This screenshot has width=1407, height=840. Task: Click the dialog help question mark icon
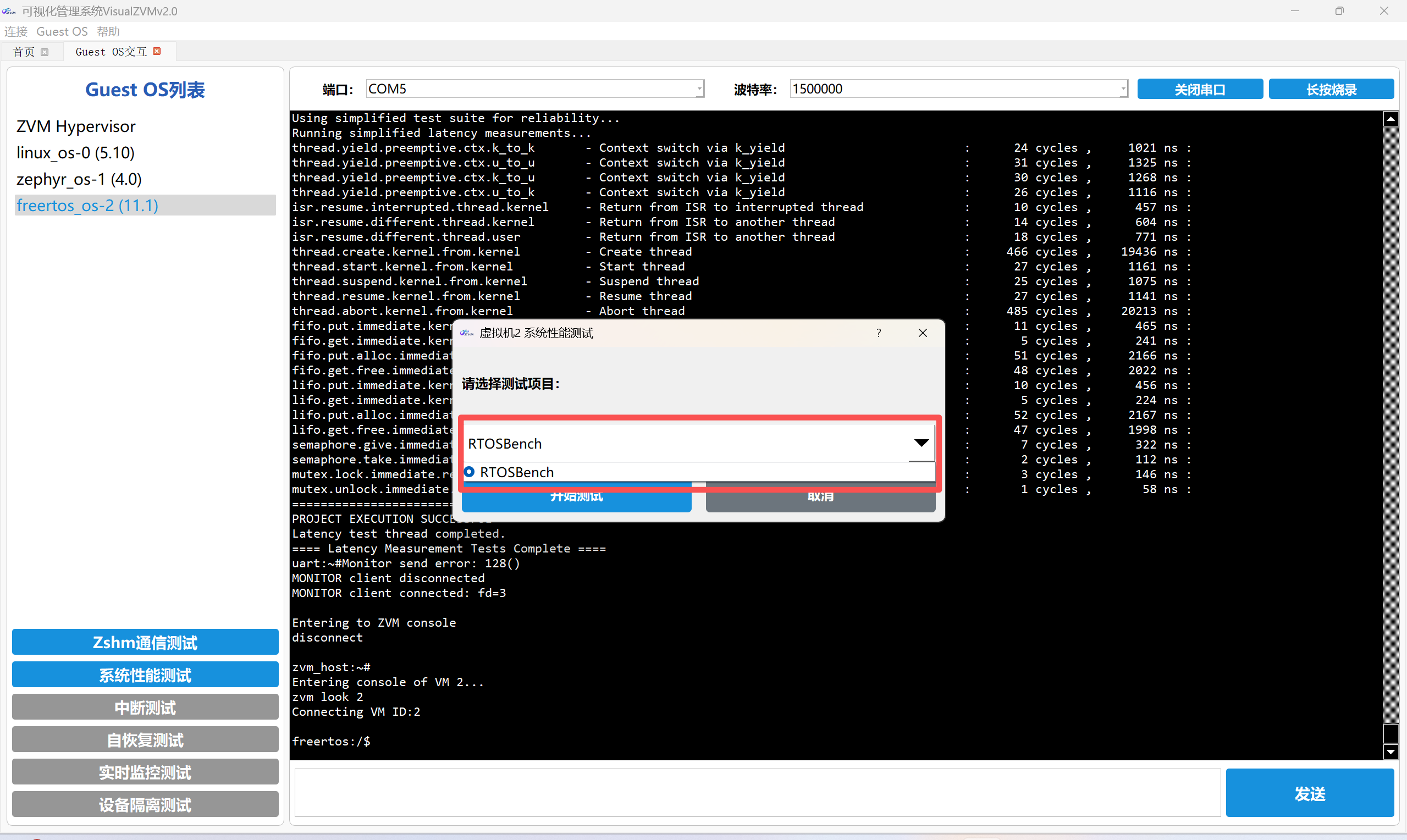coord(879,333)
